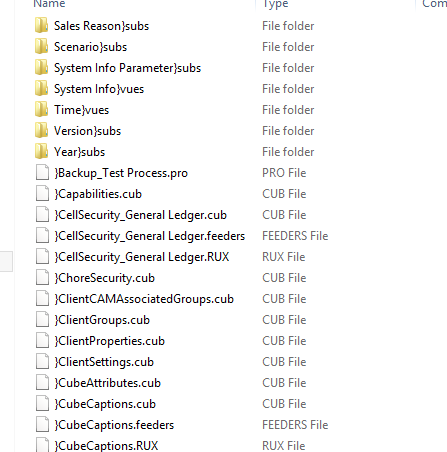Select the }CubeCaptions.feeders file icon
This screenshot has width=447, height=452.
coord(42,425)
